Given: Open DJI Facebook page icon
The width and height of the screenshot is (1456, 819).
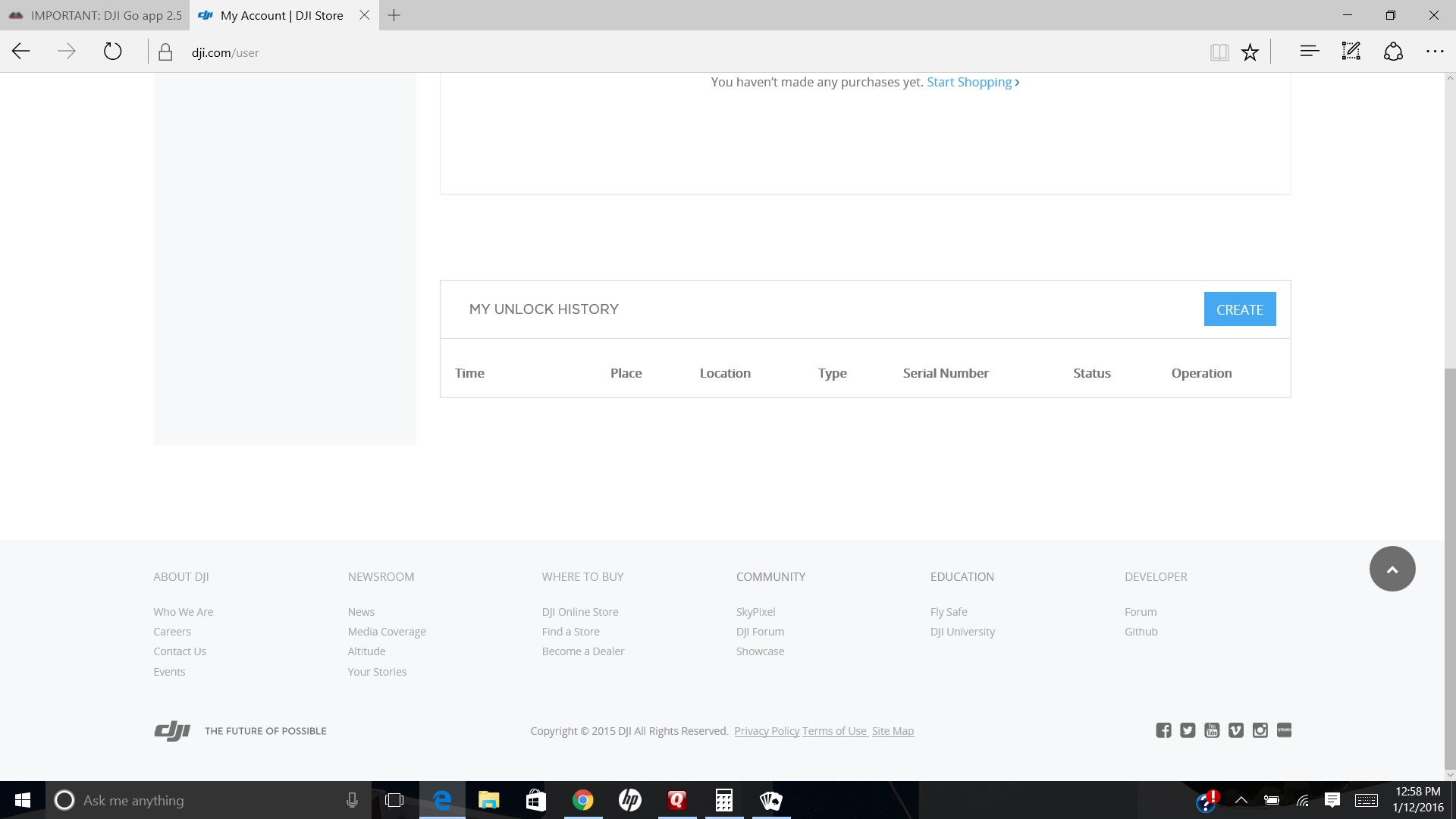Looking at the screenshot, I should pos(1163,730).
